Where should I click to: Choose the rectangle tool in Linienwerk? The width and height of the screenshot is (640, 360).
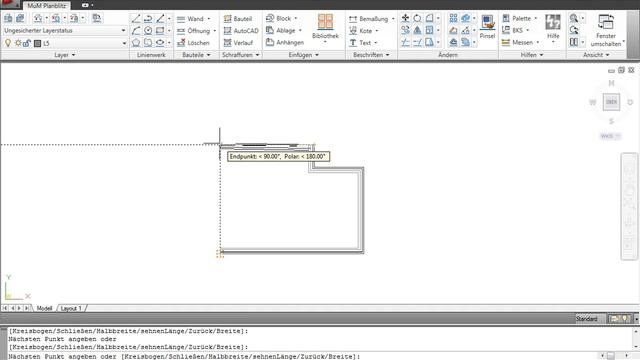tap(160, 31)
